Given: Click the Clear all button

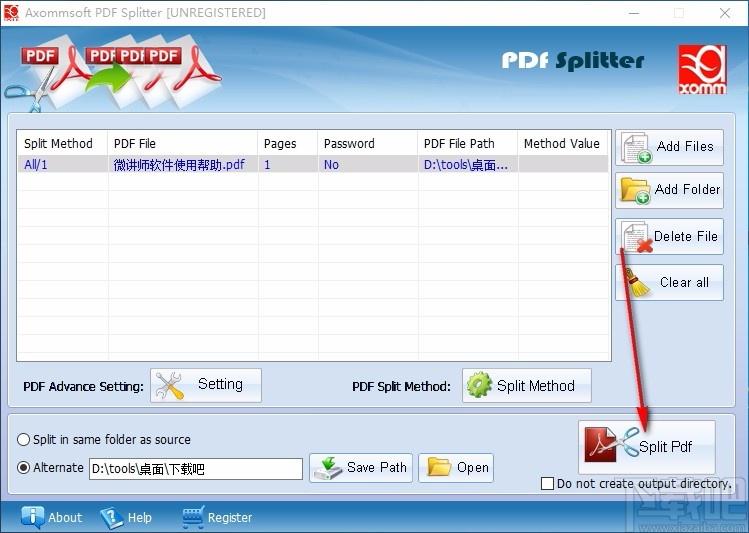Looking at the screenshot, I should coord(669,282).
